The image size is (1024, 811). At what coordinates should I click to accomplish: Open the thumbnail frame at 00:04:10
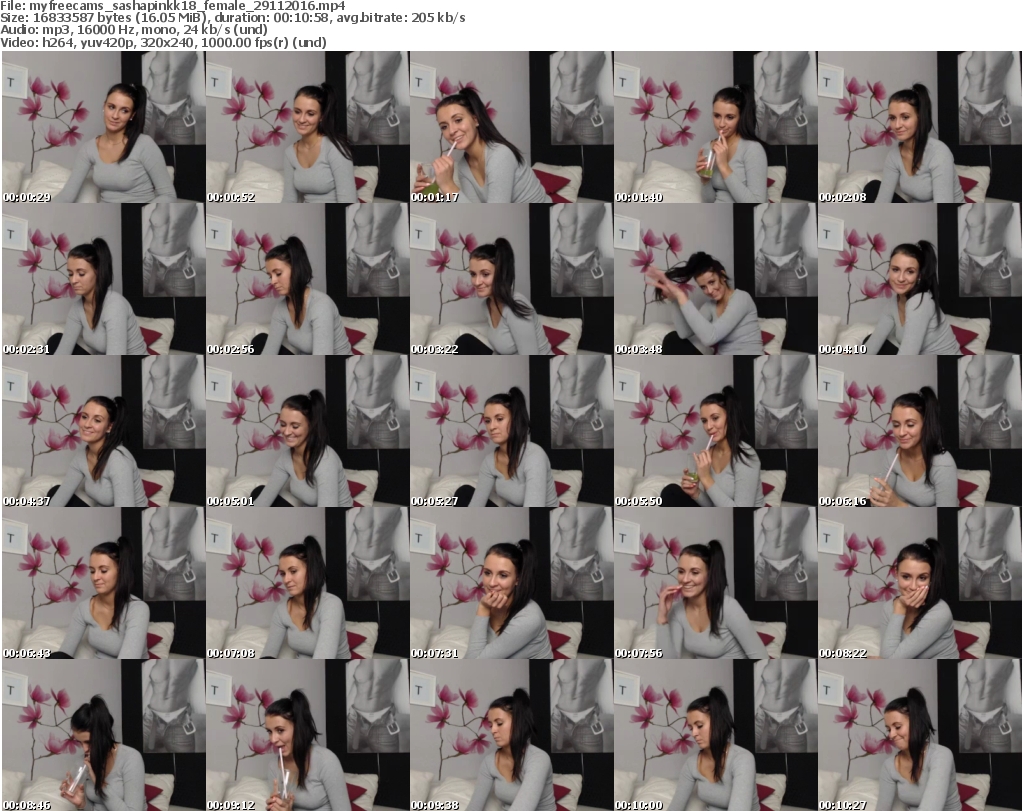point(920,279)
